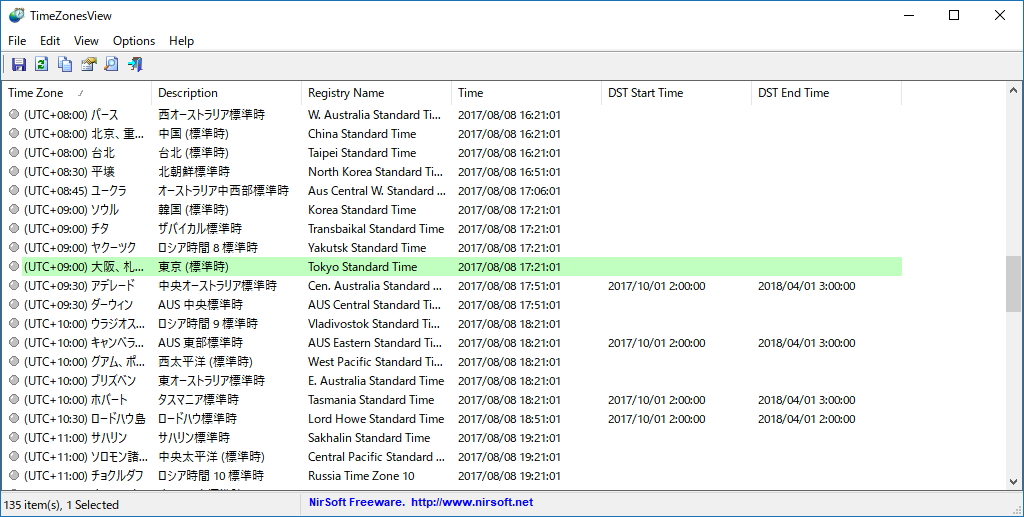Viewport: 1024px width, 517px height.
Task: Click the vertical scrollbar down arrow
Action: point(1014,482)
